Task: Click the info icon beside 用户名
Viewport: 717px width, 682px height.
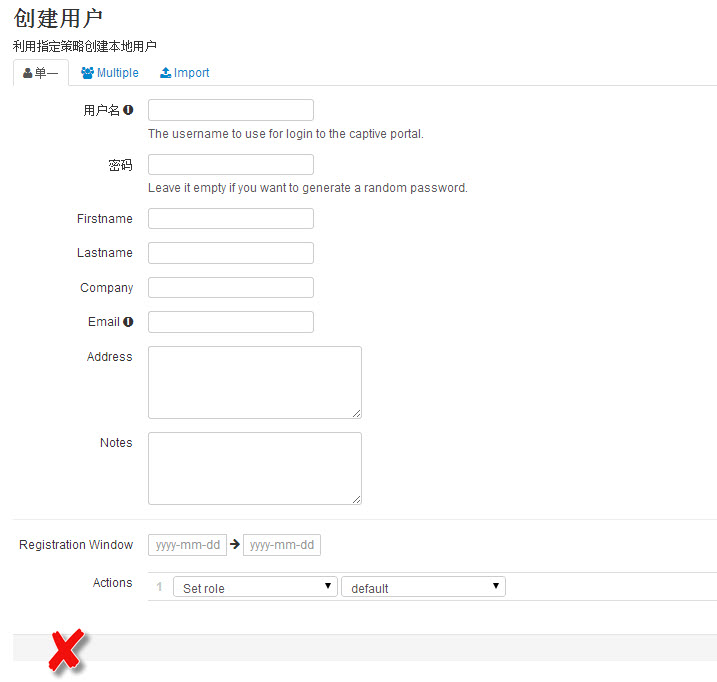Action: [128, 110]
